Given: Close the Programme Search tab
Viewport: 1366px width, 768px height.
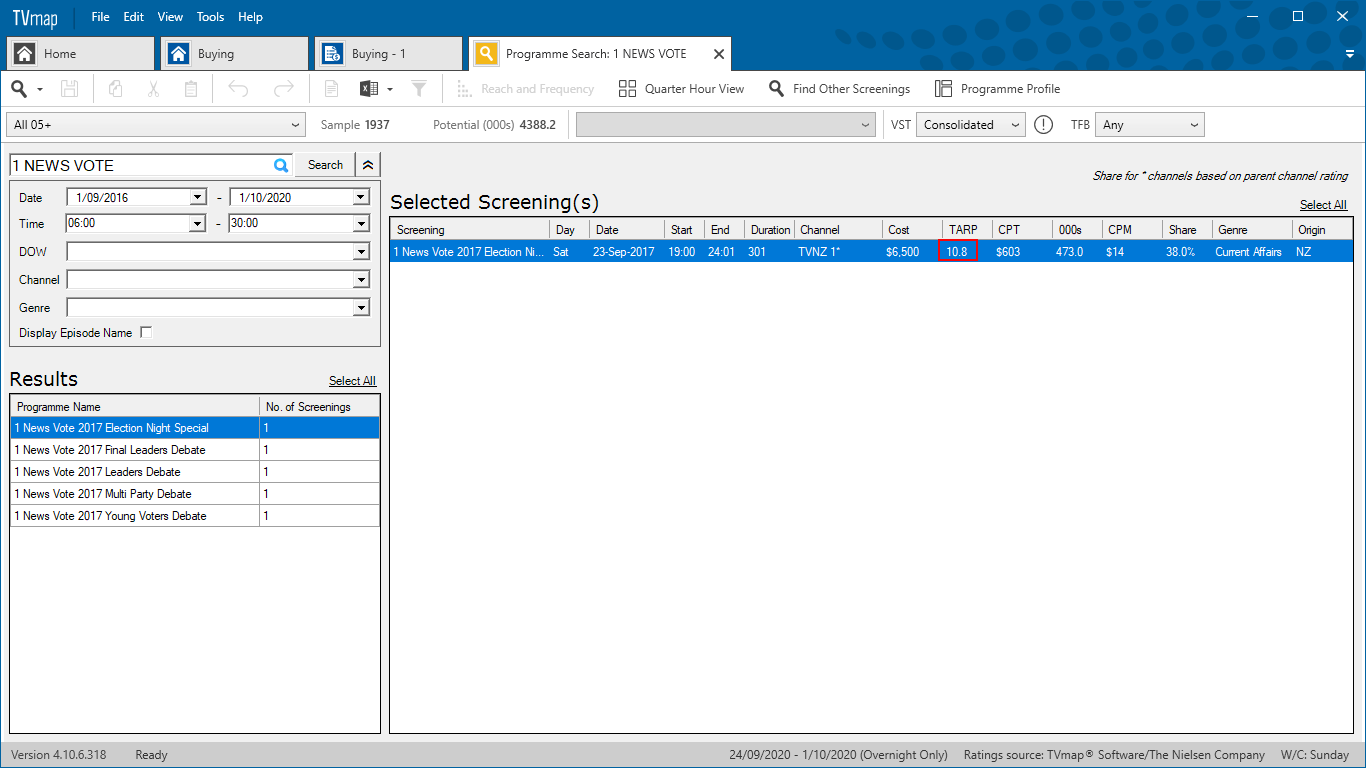Looking at the screenshot, I should (x=719, y=54).
